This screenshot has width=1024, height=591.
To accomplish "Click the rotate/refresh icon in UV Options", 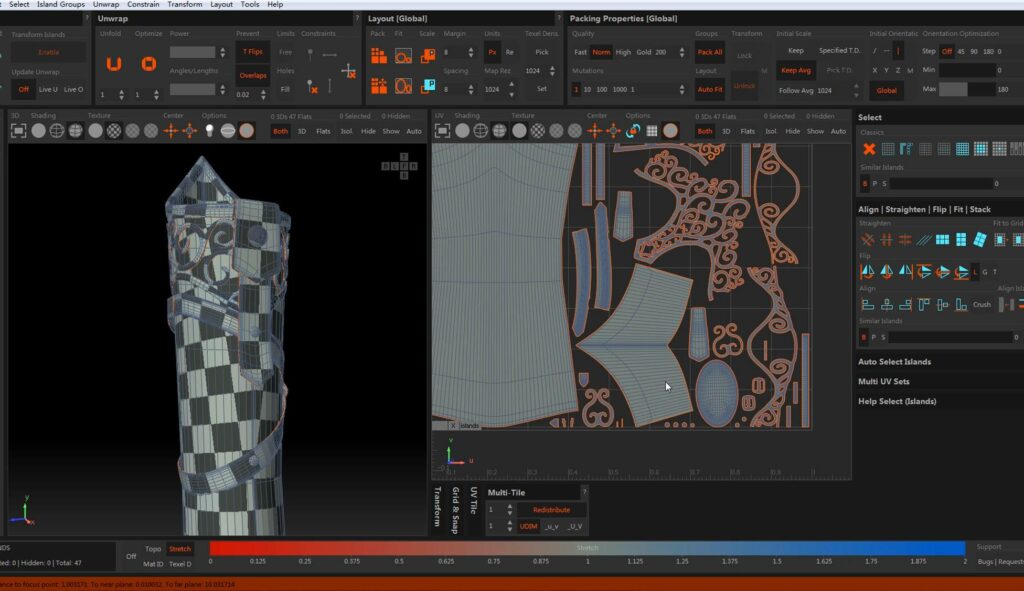I will click(x=633, y=131).
